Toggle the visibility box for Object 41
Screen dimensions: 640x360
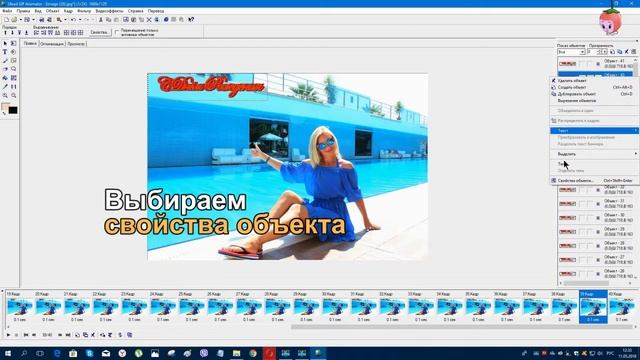[582, 64]
